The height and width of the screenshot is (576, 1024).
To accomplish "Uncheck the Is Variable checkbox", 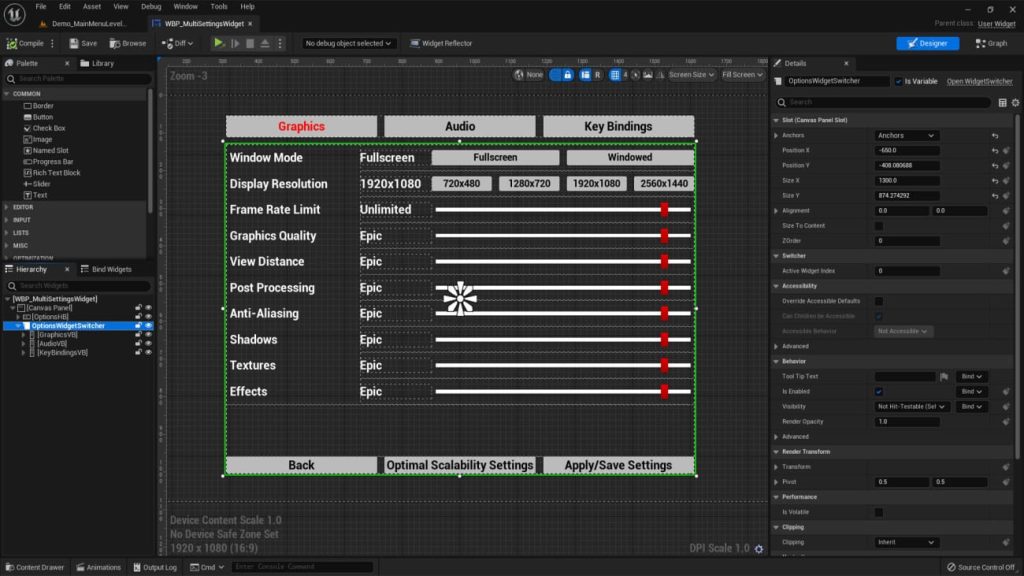I will (x=899, y=81).
